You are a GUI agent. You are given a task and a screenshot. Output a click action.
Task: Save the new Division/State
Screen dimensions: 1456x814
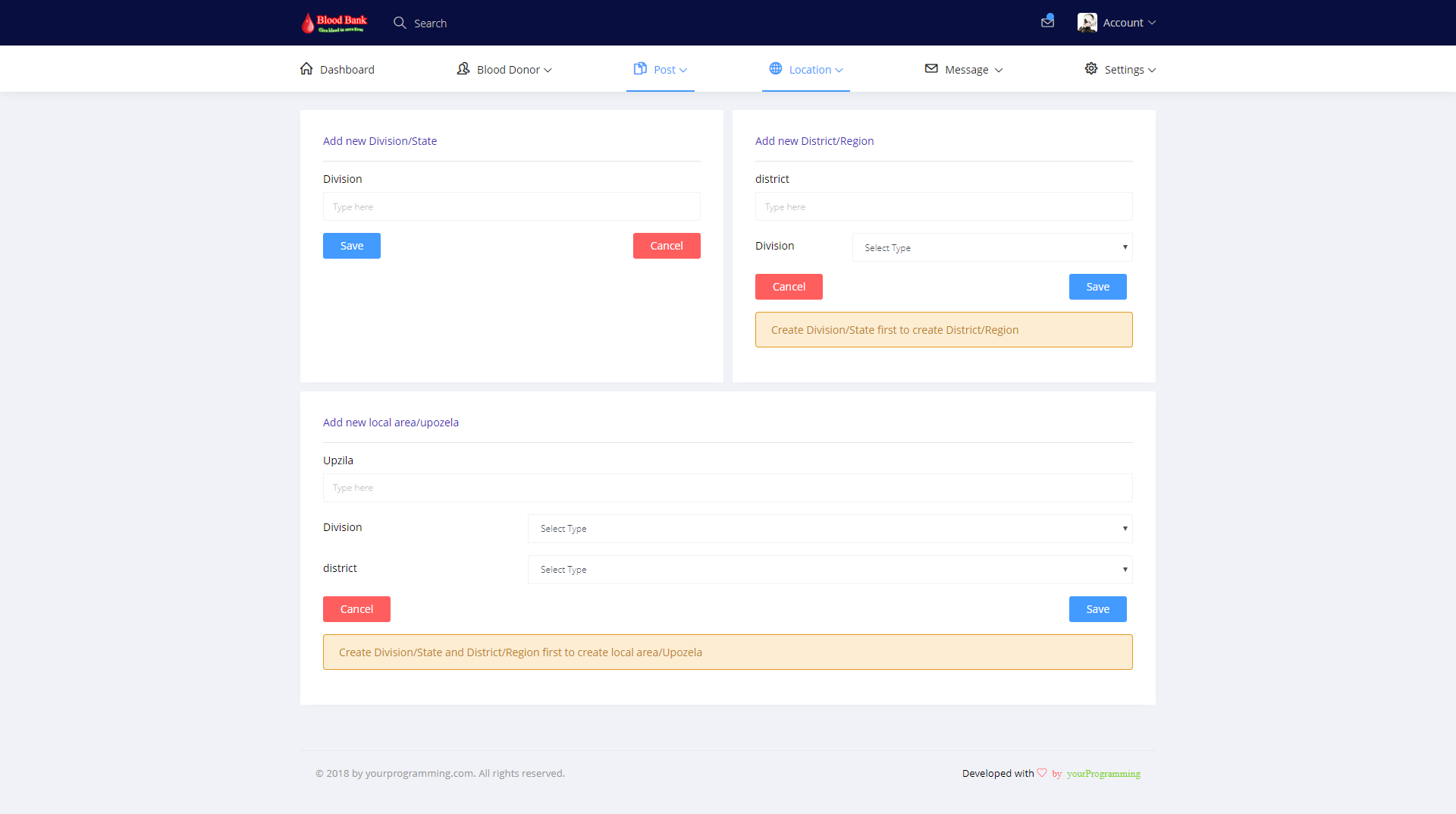352,246
